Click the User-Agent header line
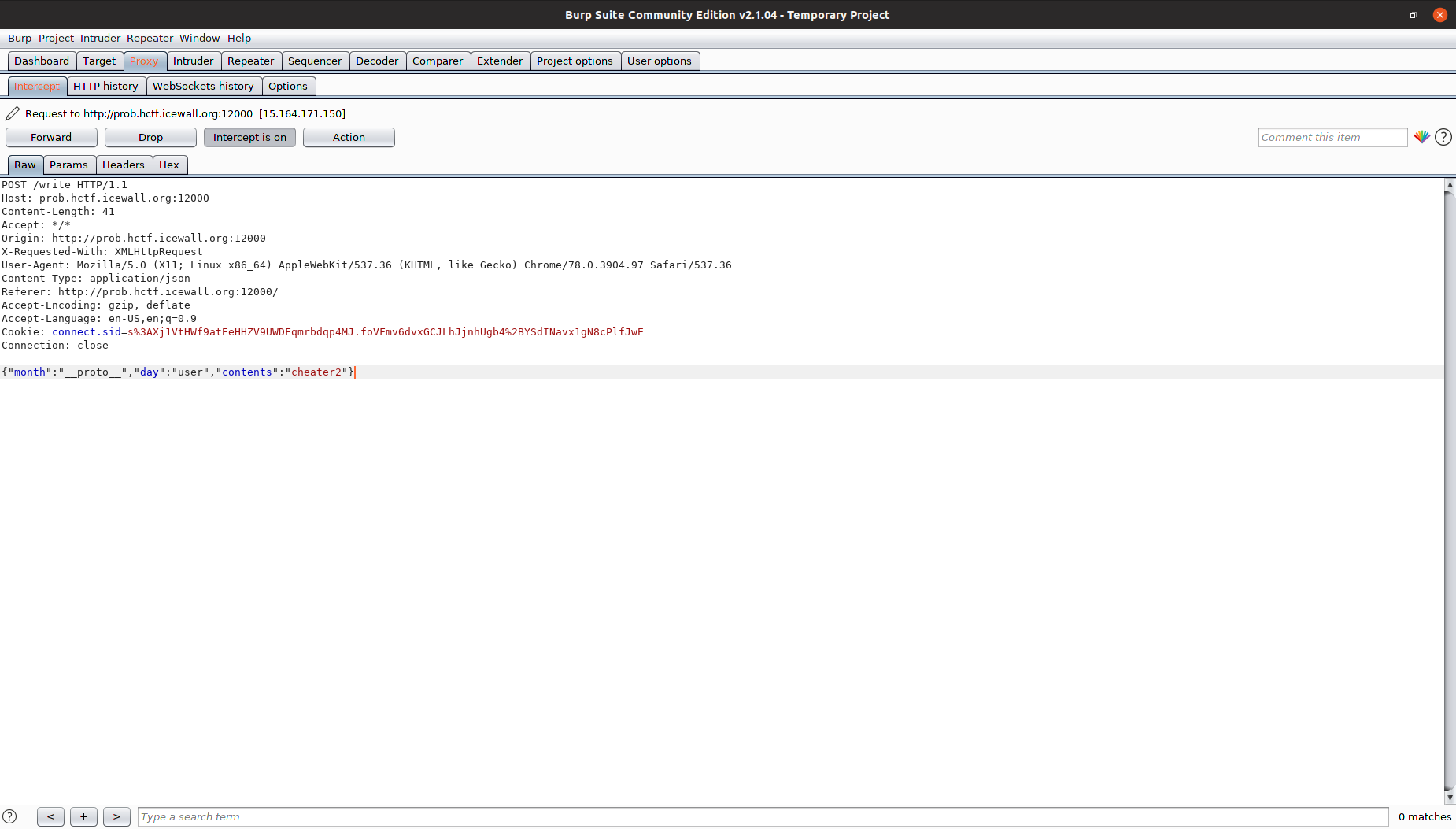The image size is (1456, 829). point(367,265)
